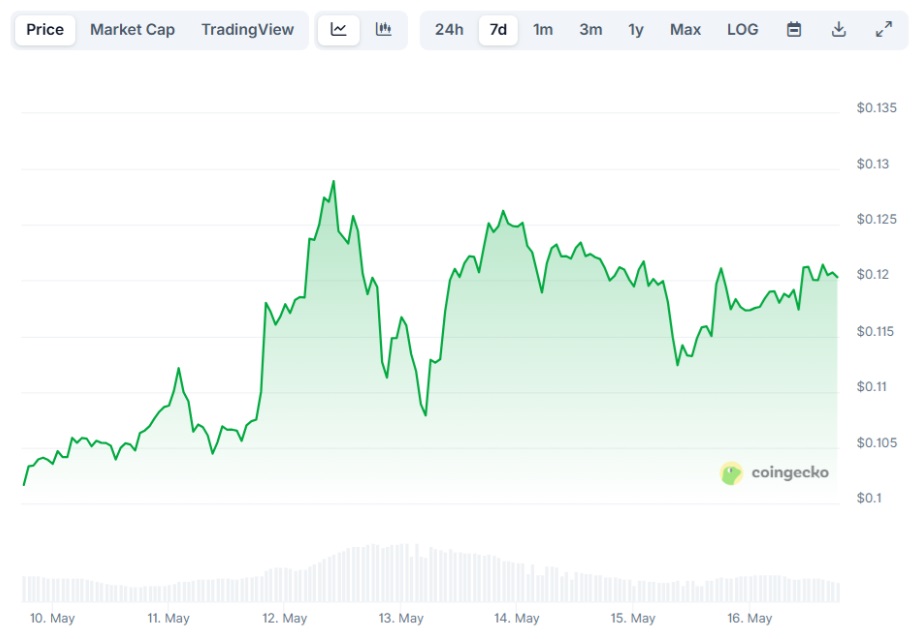Expand chart to fullscreen

coord(884,30)
